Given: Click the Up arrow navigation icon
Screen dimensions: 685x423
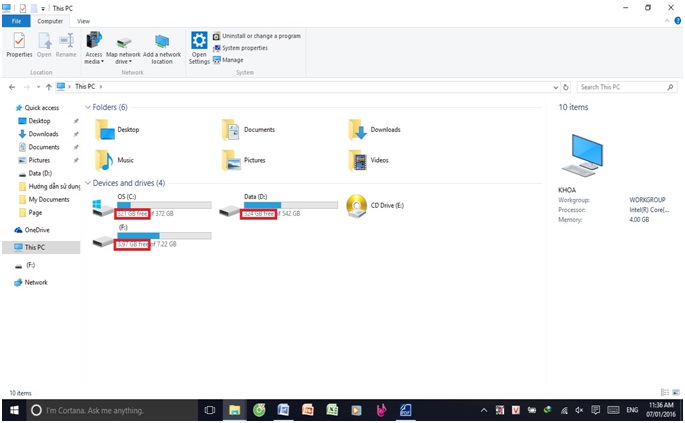Looking at the screenshot, I should [x=49, y=87].
